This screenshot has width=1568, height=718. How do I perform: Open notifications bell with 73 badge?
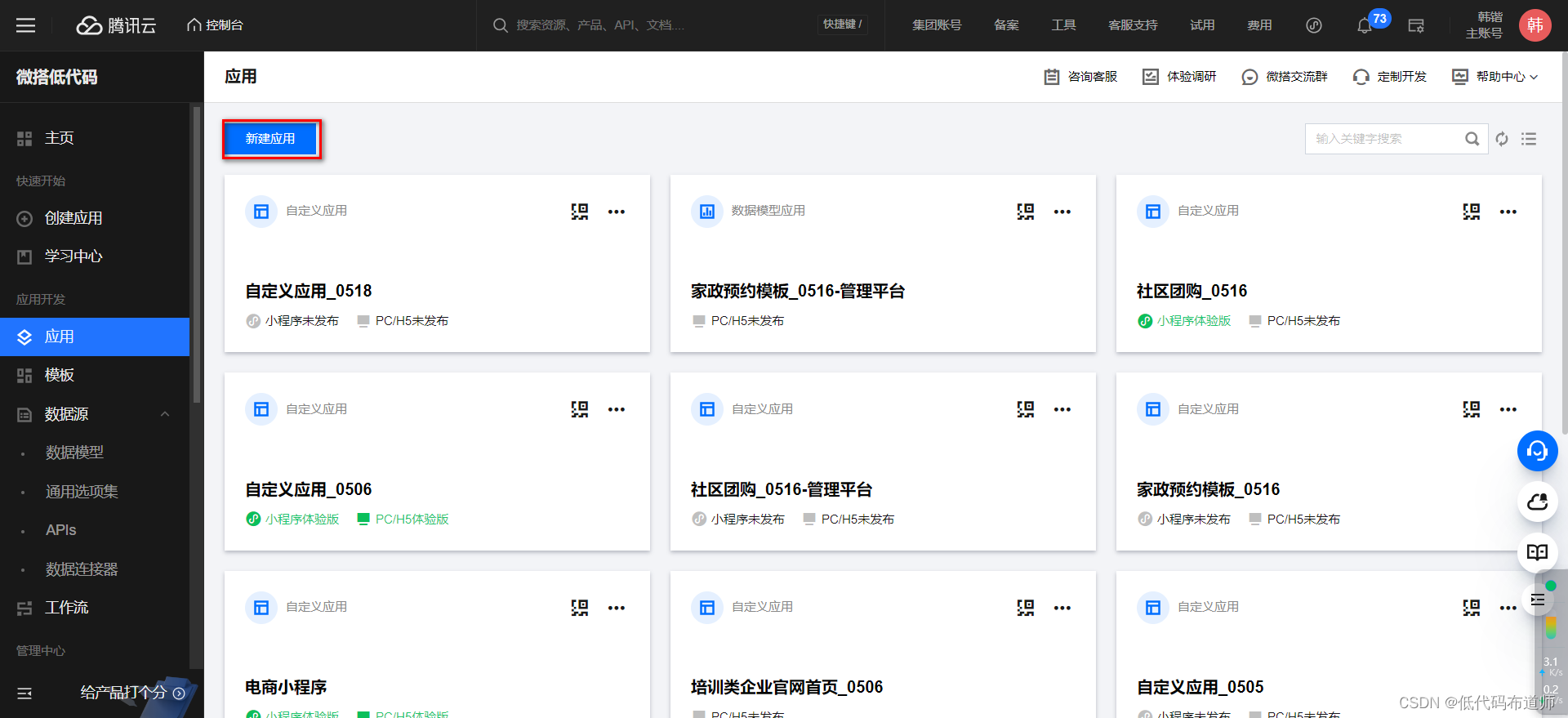point(1365,25)
